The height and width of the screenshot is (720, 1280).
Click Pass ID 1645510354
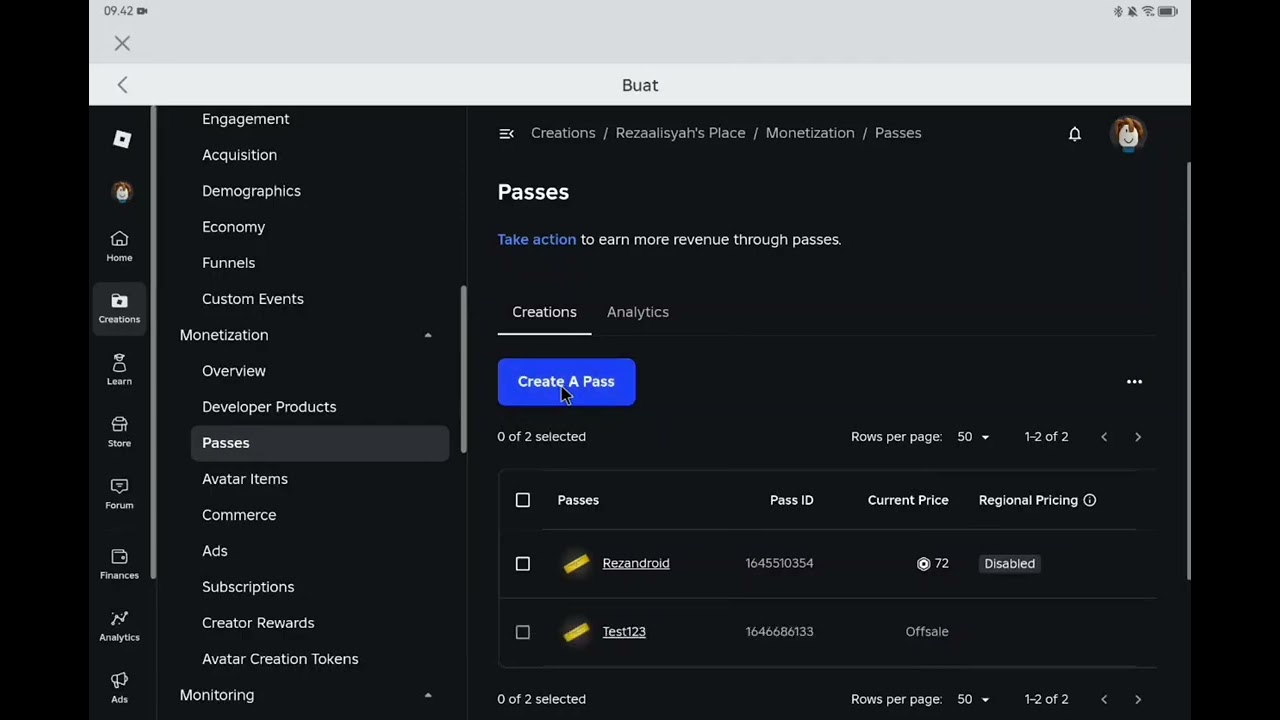point(780,564)
